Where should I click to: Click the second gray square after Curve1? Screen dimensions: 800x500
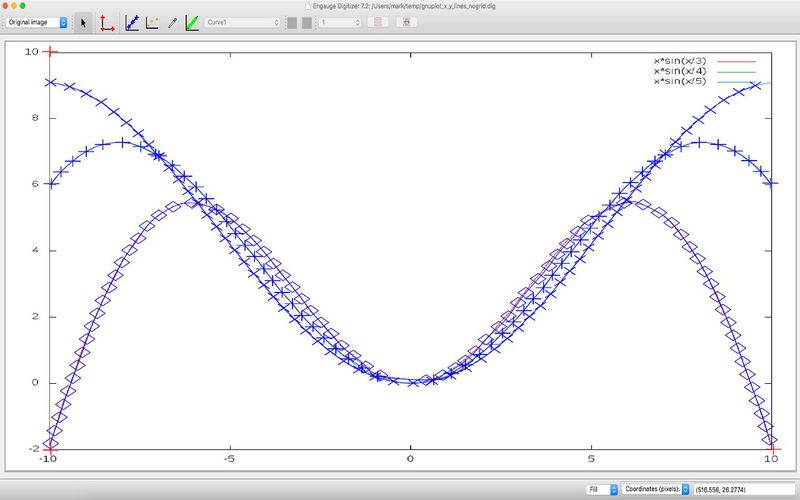(307, 22)
